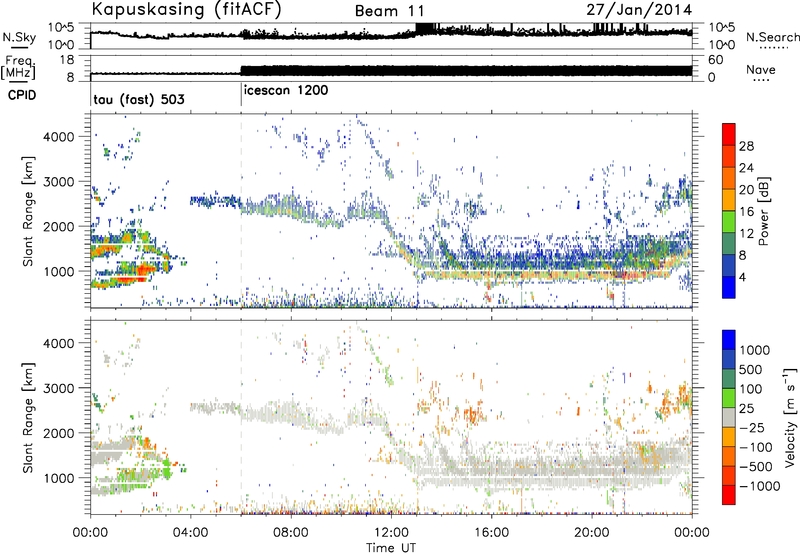Click the '4000' tick on power panel
800x554 pixels.
click(59, 137)
